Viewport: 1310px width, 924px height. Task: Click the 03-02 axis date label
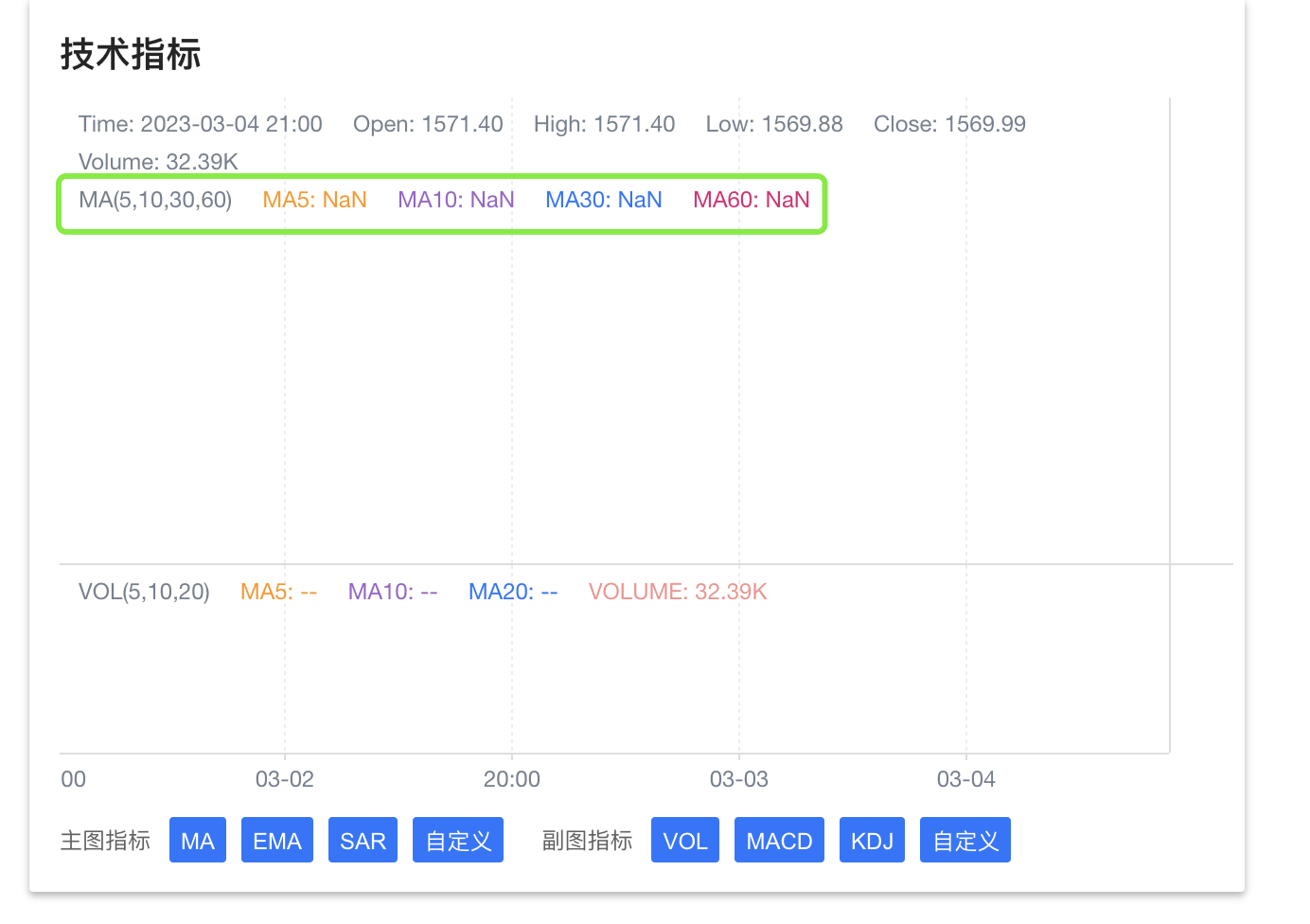[x=285, y=778]
